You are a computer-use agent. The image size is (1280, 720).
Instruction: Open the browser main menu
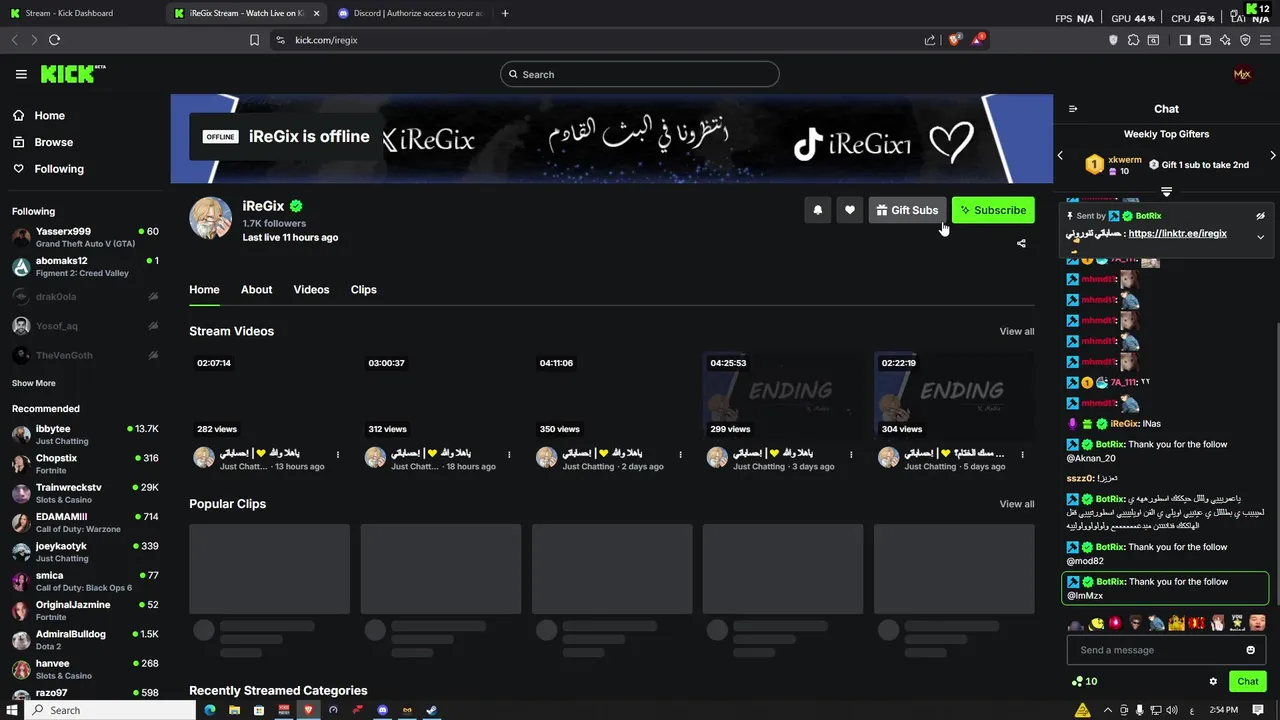[1265, 40]
